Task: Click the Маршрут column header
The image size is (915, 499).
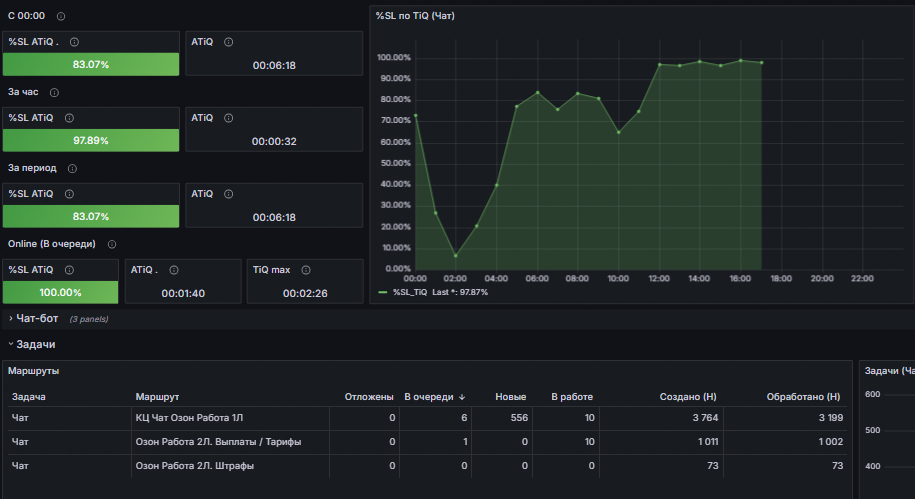Action: point(157,397)
